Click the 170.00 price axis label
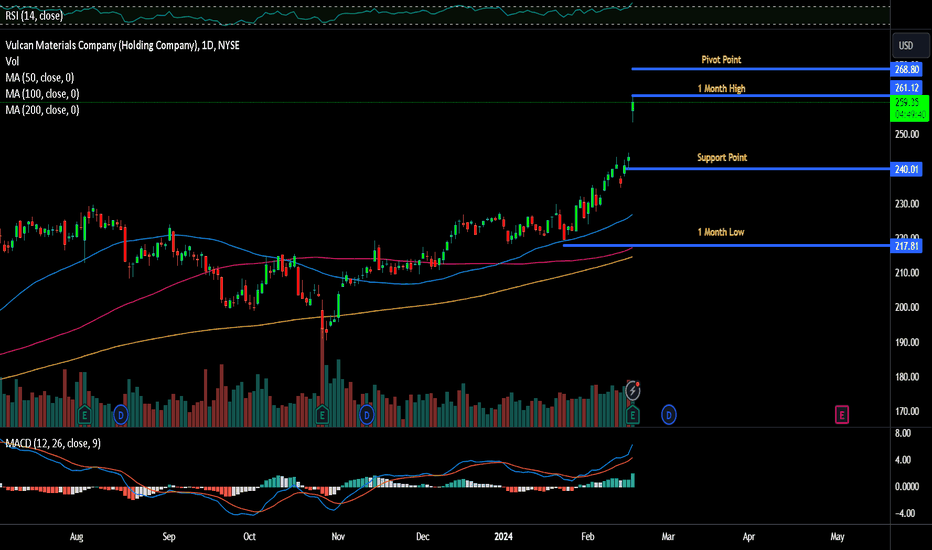 point(907,411)
